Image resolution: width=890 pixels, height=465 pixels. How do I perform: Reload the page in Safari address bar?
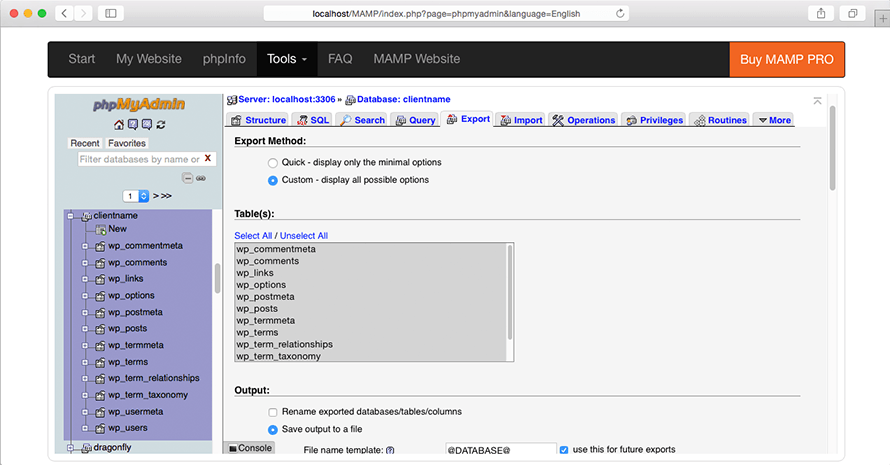(x=620, y=14)
